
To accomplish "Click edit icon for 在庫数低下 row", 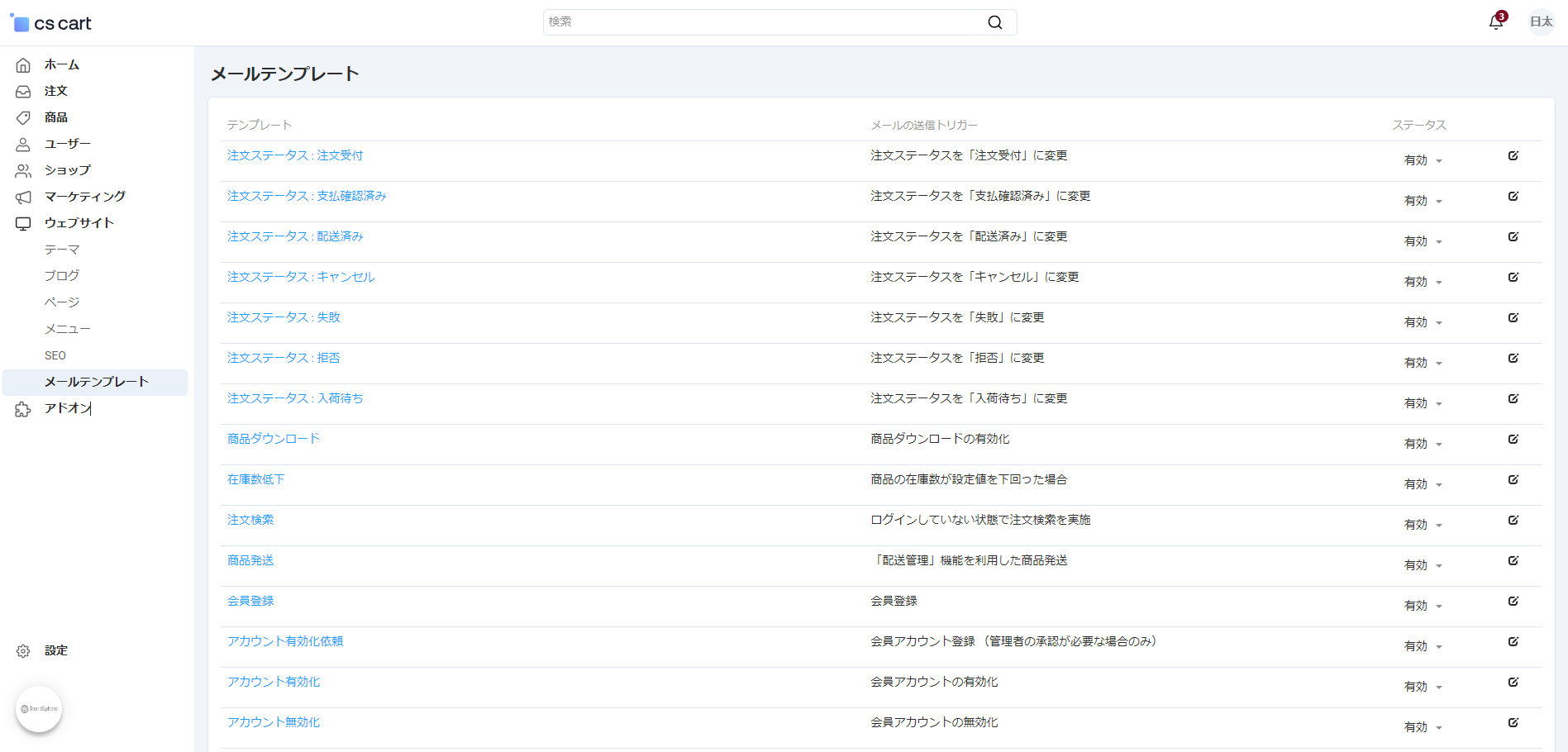I will click(x=1513, y=480).
